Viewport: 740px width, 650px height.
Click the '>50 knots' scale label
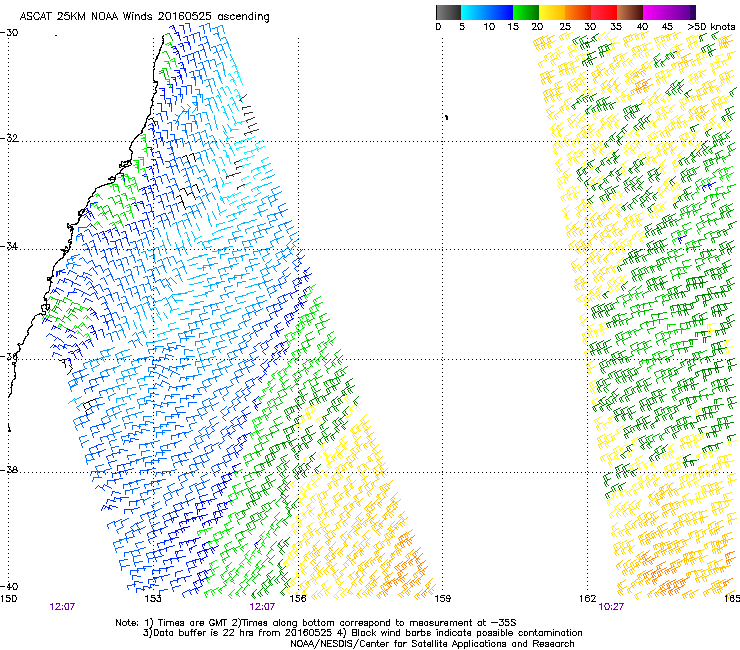coord(711,27)
